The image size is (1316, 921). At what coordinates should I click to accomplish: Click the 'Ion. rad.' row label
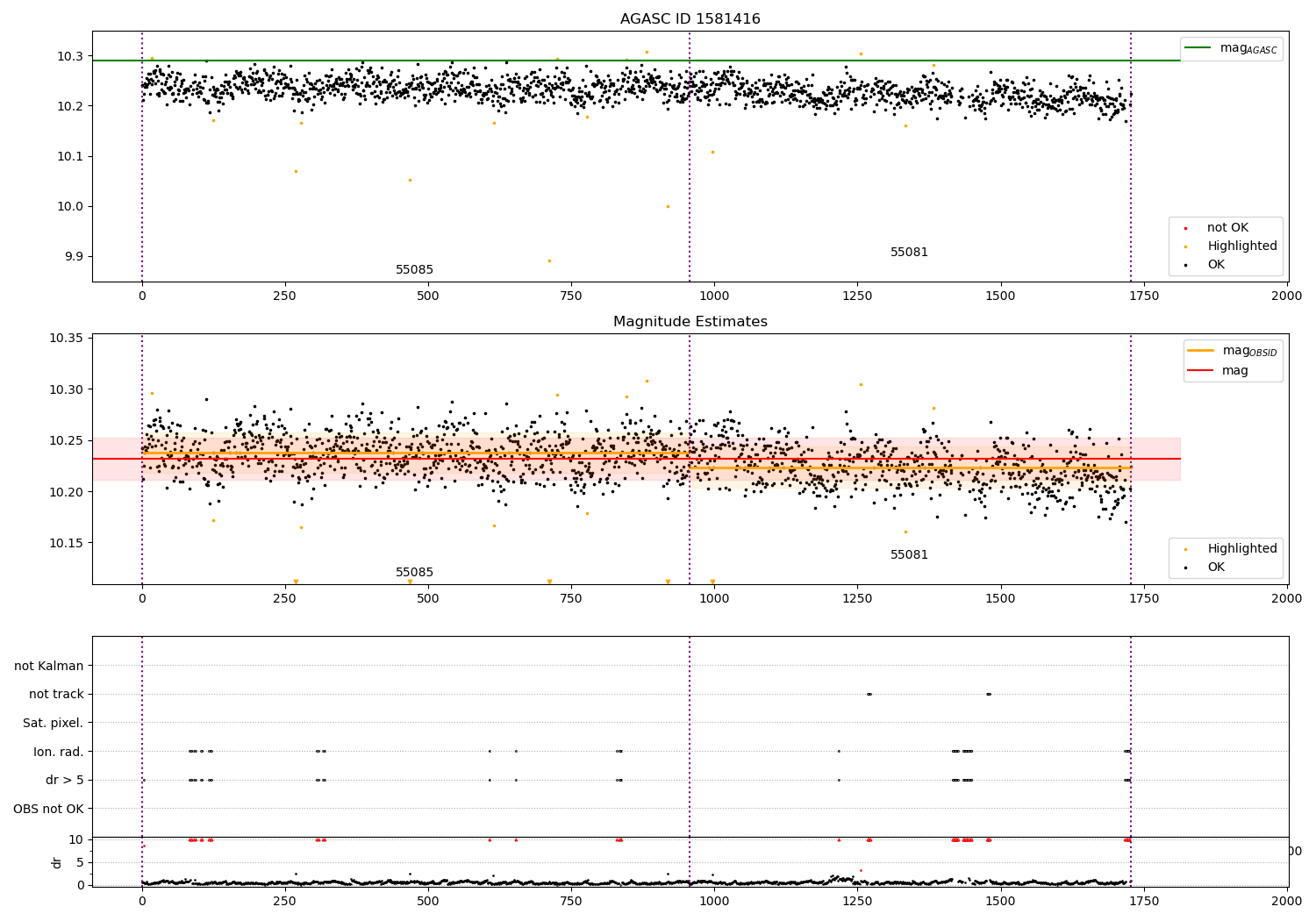coord(59,752)
